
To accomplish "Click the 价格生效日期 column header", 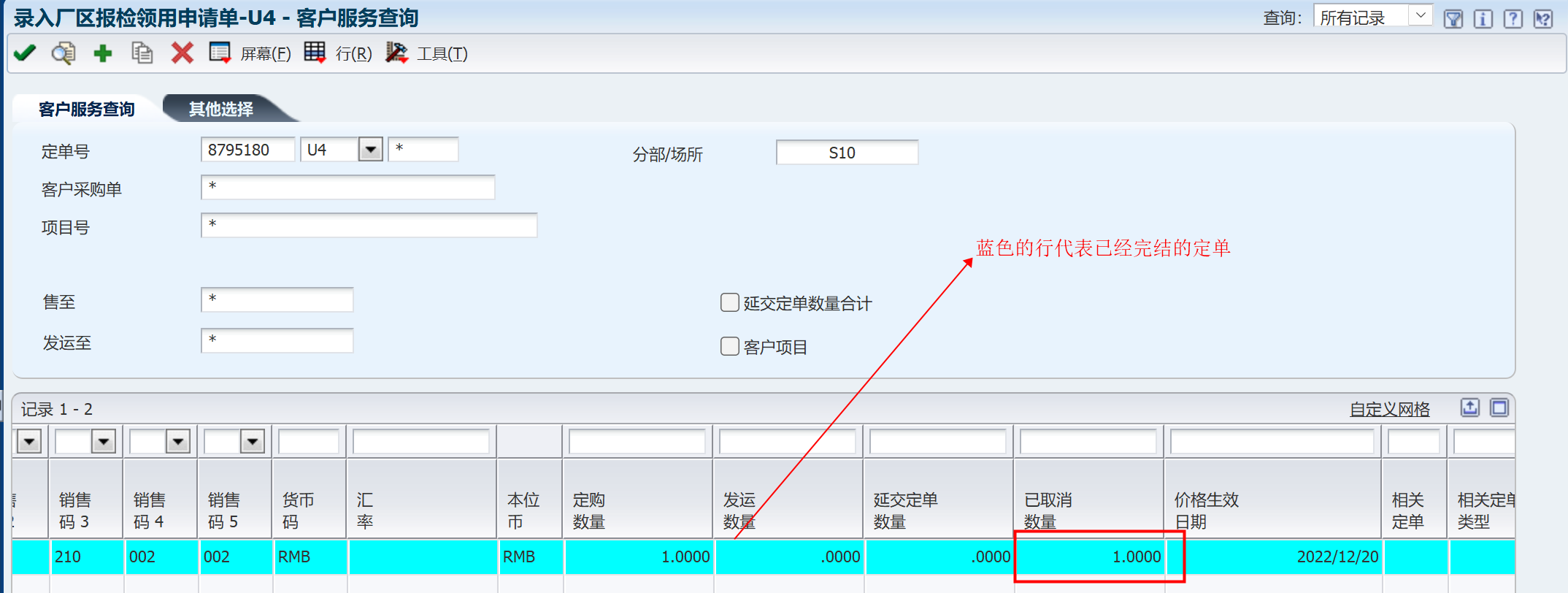I will [x=1272, y=500].
